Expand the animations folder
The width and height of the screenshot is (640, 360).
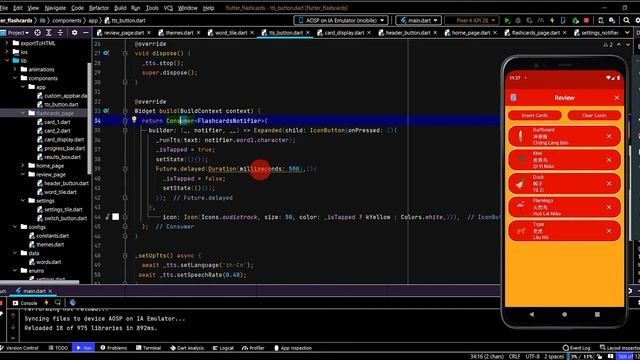pyautogui.click(x=15, y=69)
